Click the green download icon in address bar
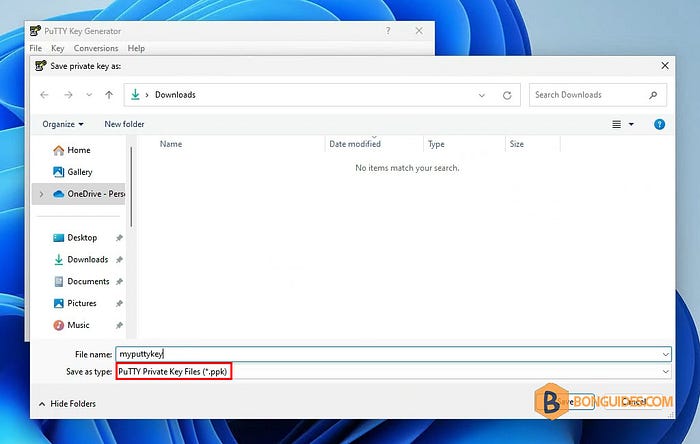700x444 pixels. click(135, 95)
